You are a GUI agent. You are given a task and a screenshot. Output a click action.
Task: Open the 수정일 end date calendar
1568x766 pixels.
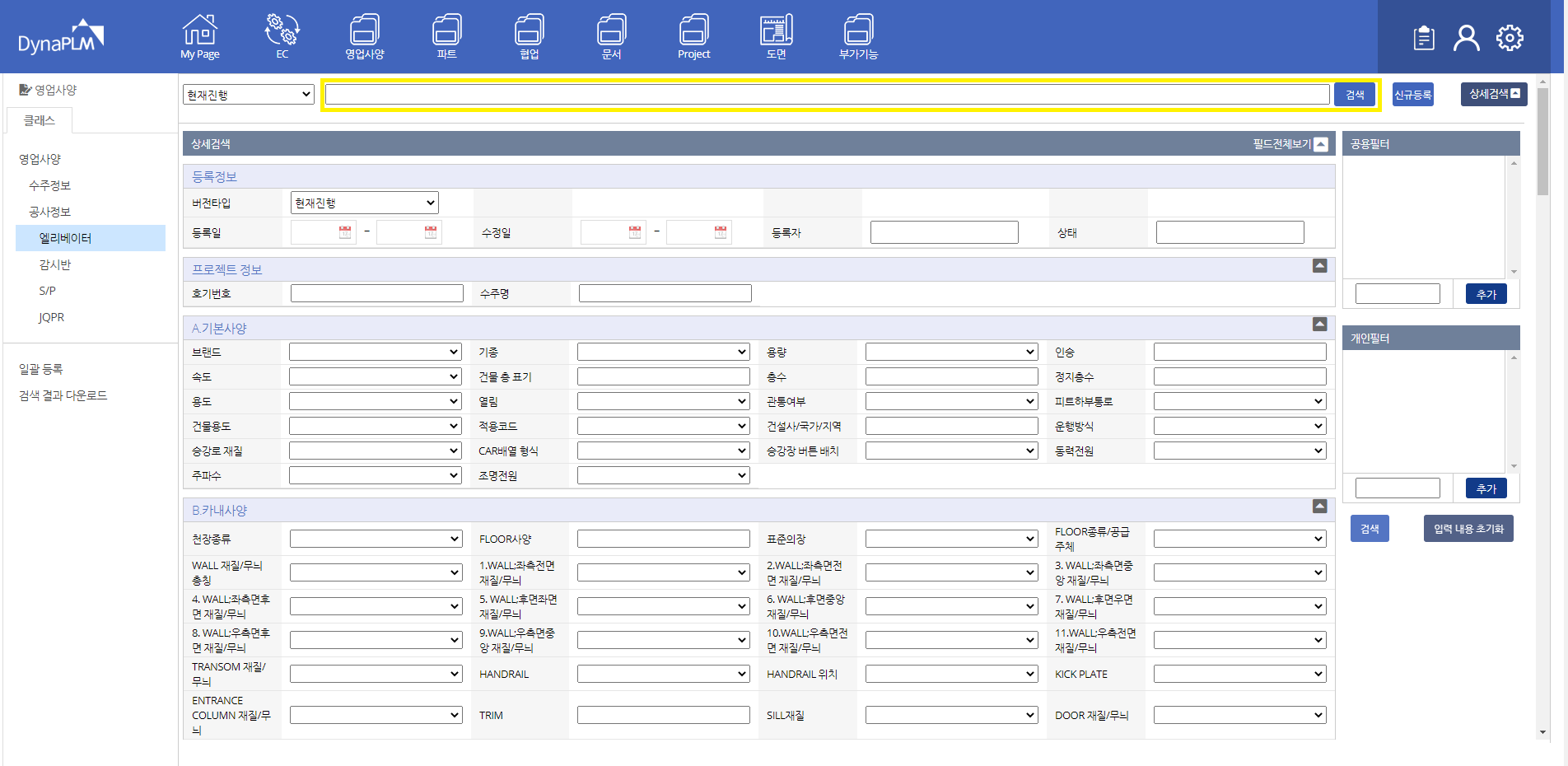pos(721,232)
